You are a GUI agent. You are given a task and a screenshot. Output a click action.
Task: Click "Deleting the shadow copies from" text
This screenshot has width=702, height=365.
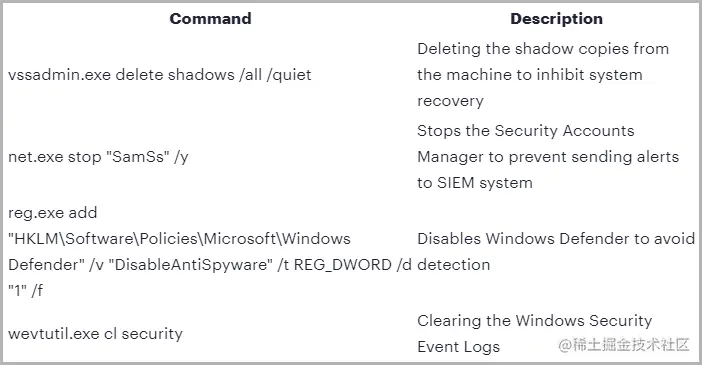point(543,49)
